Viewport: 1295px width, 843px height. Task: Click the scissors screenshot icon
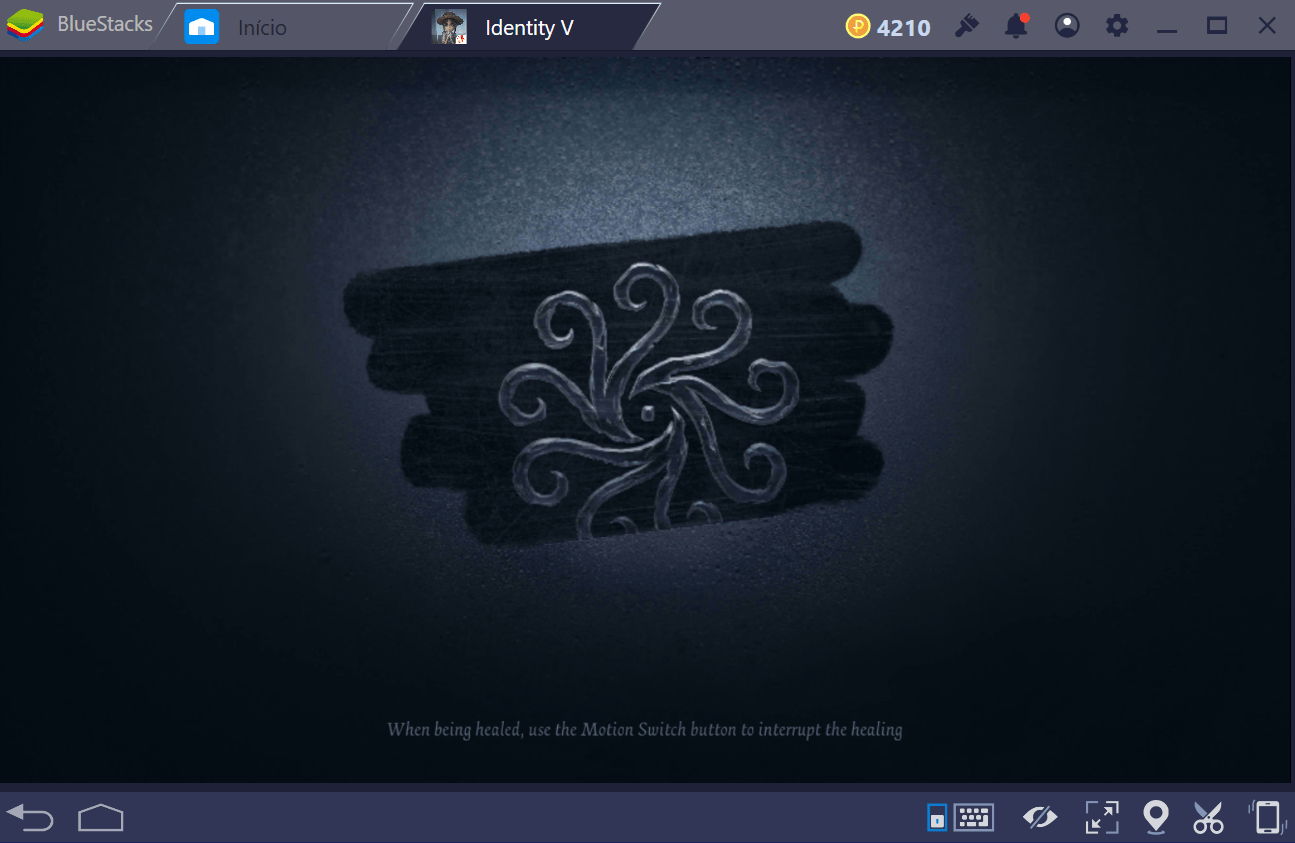click(1208, 817)
